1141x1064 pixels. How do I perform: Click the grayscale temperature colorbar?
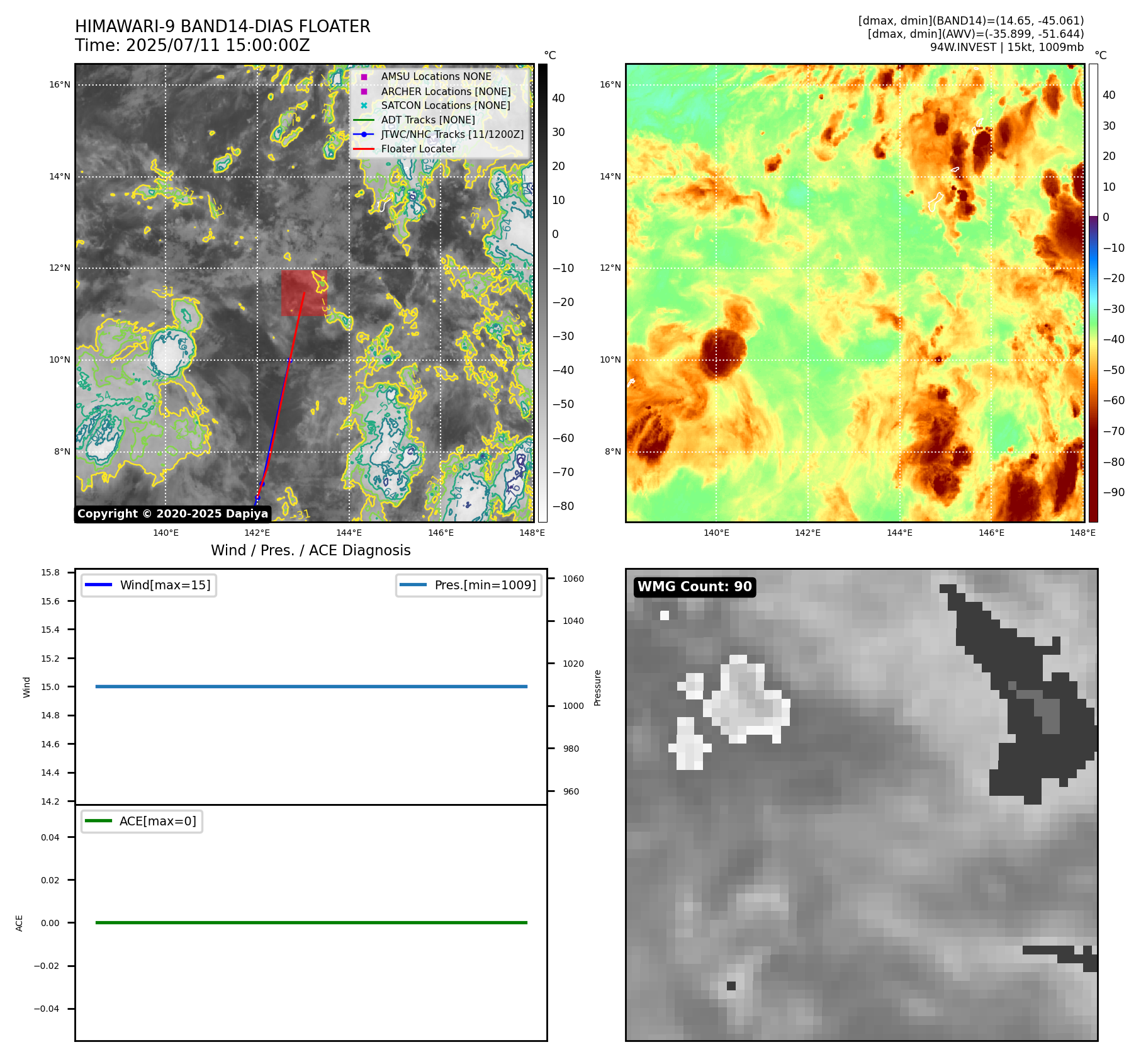pyautogui.click(x=542, y=293)
